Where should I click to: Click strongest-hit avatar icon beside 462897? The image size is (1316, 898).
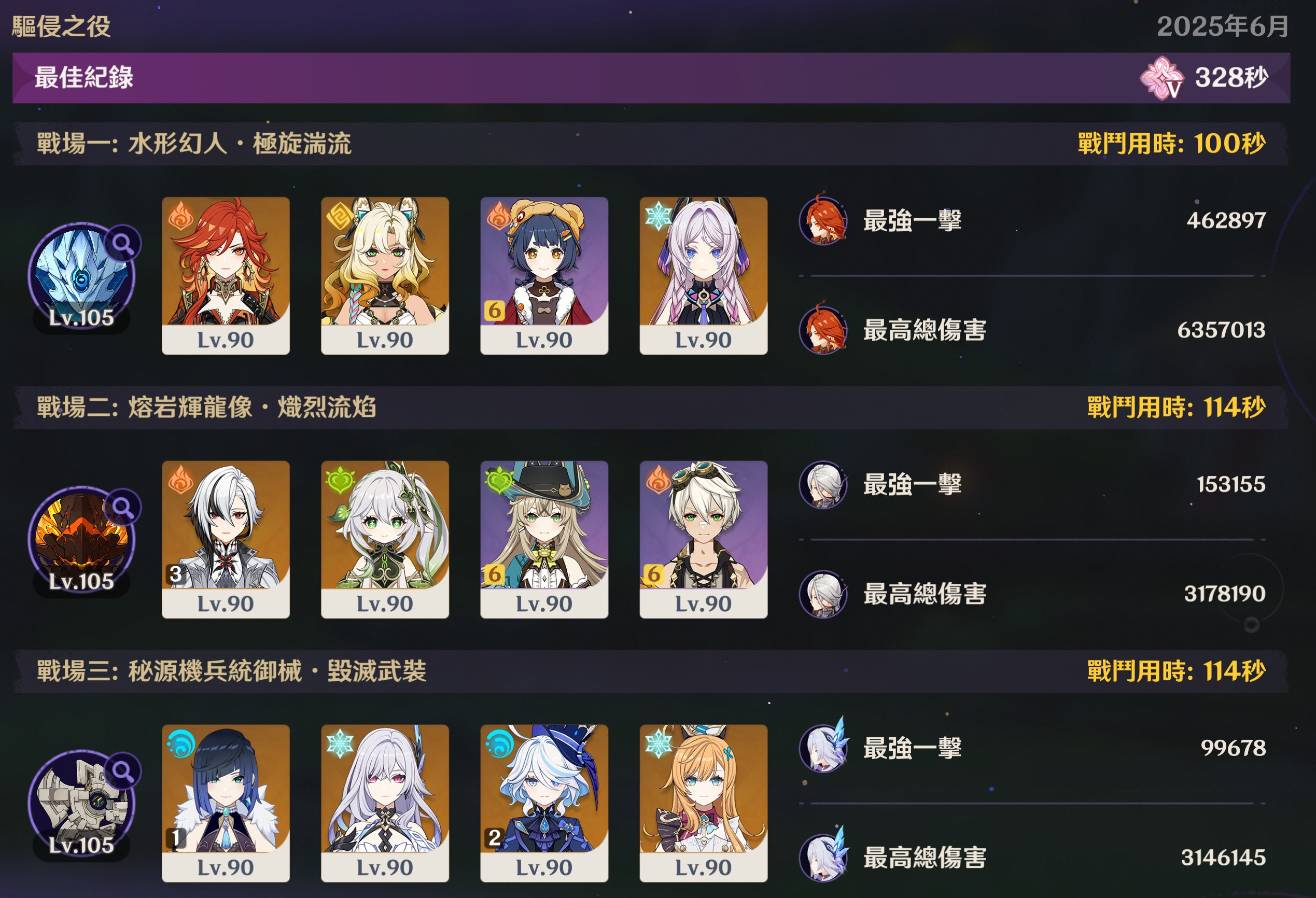[x=823, y=220]
